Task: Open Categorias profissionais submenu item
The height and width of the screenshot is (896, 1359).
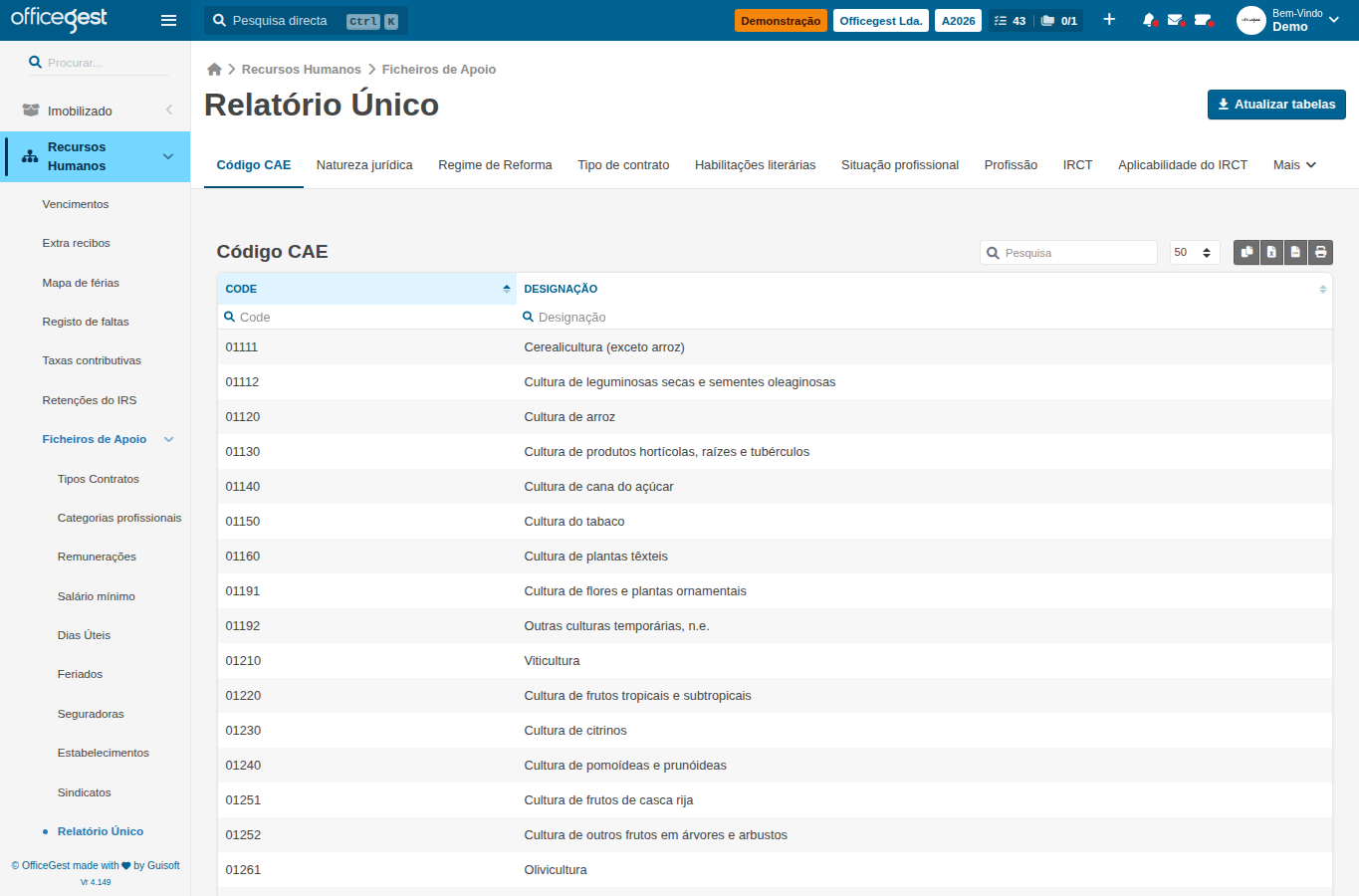Action: tap(119, 518)
